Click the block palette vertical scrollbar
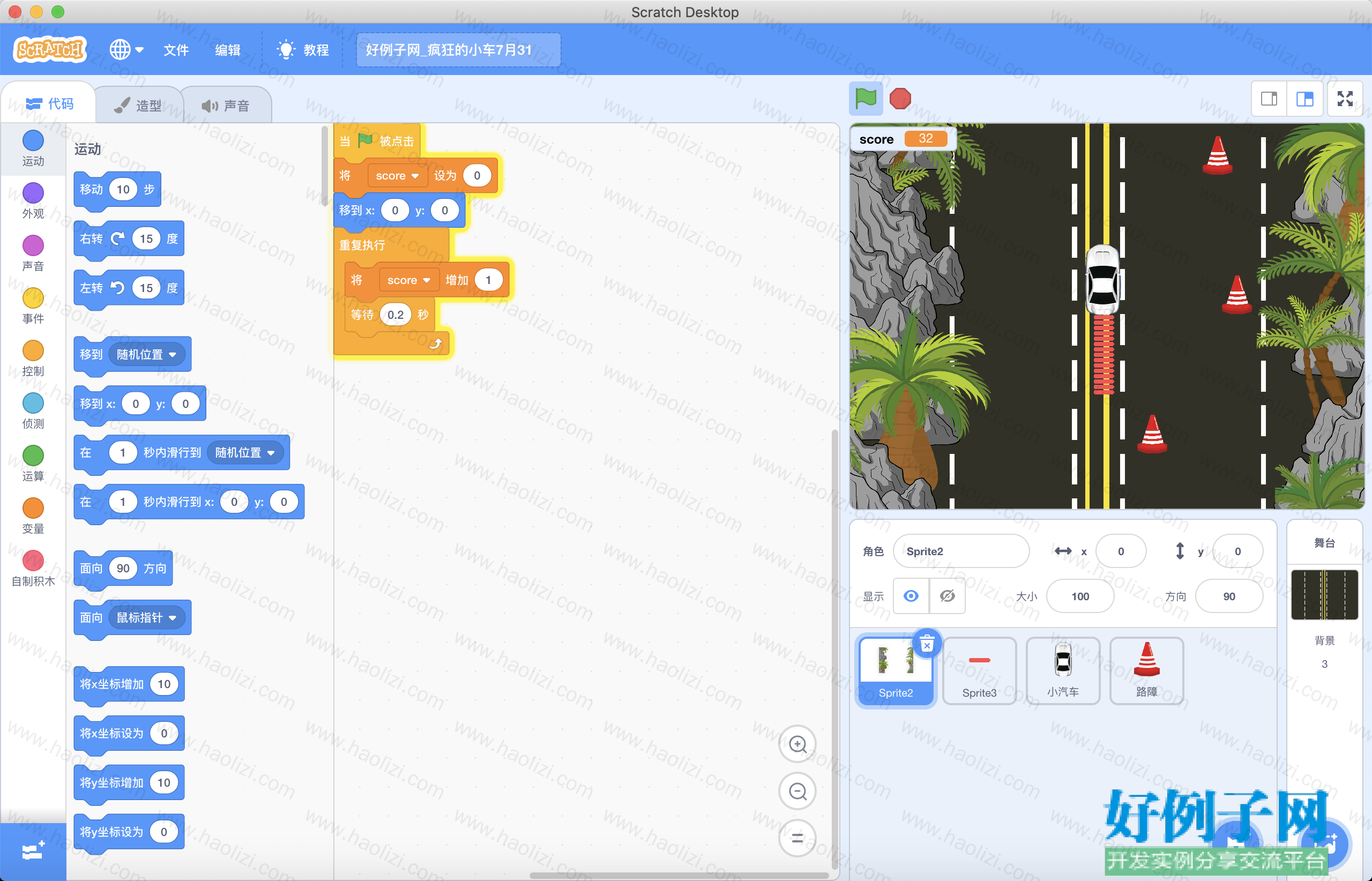This screenshot has height=881, width=1372. 325,166
